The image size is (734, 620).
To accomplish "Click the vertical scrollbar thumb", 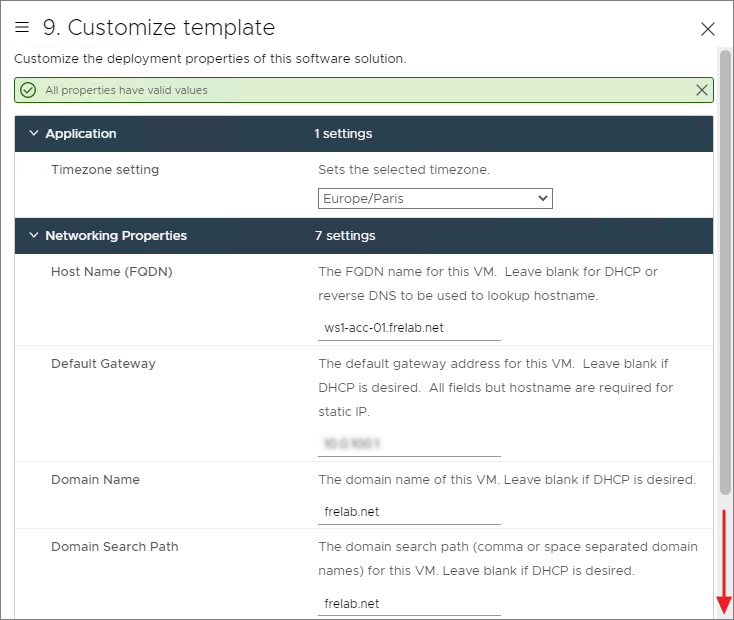I will (x=725, y=270).
